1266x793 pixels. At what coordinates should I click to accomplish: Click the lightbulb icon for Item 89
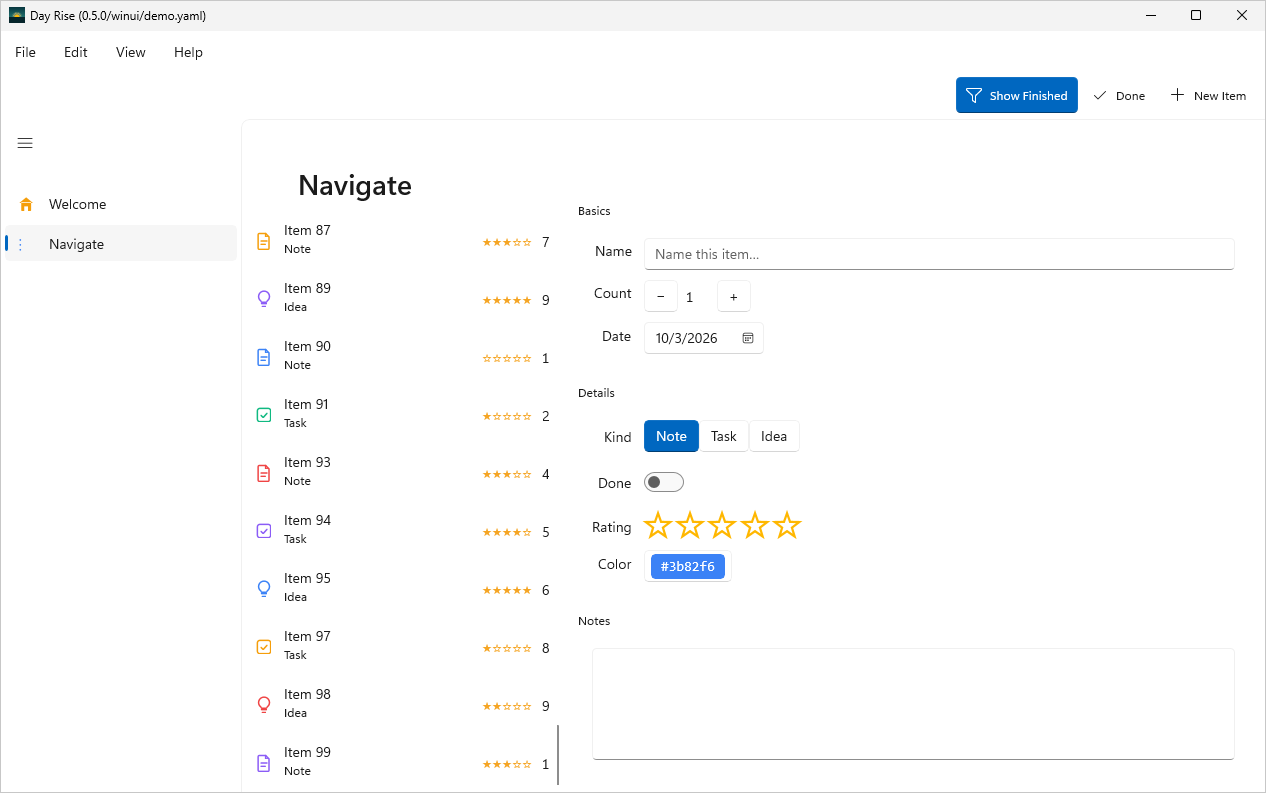coord(264,298)
